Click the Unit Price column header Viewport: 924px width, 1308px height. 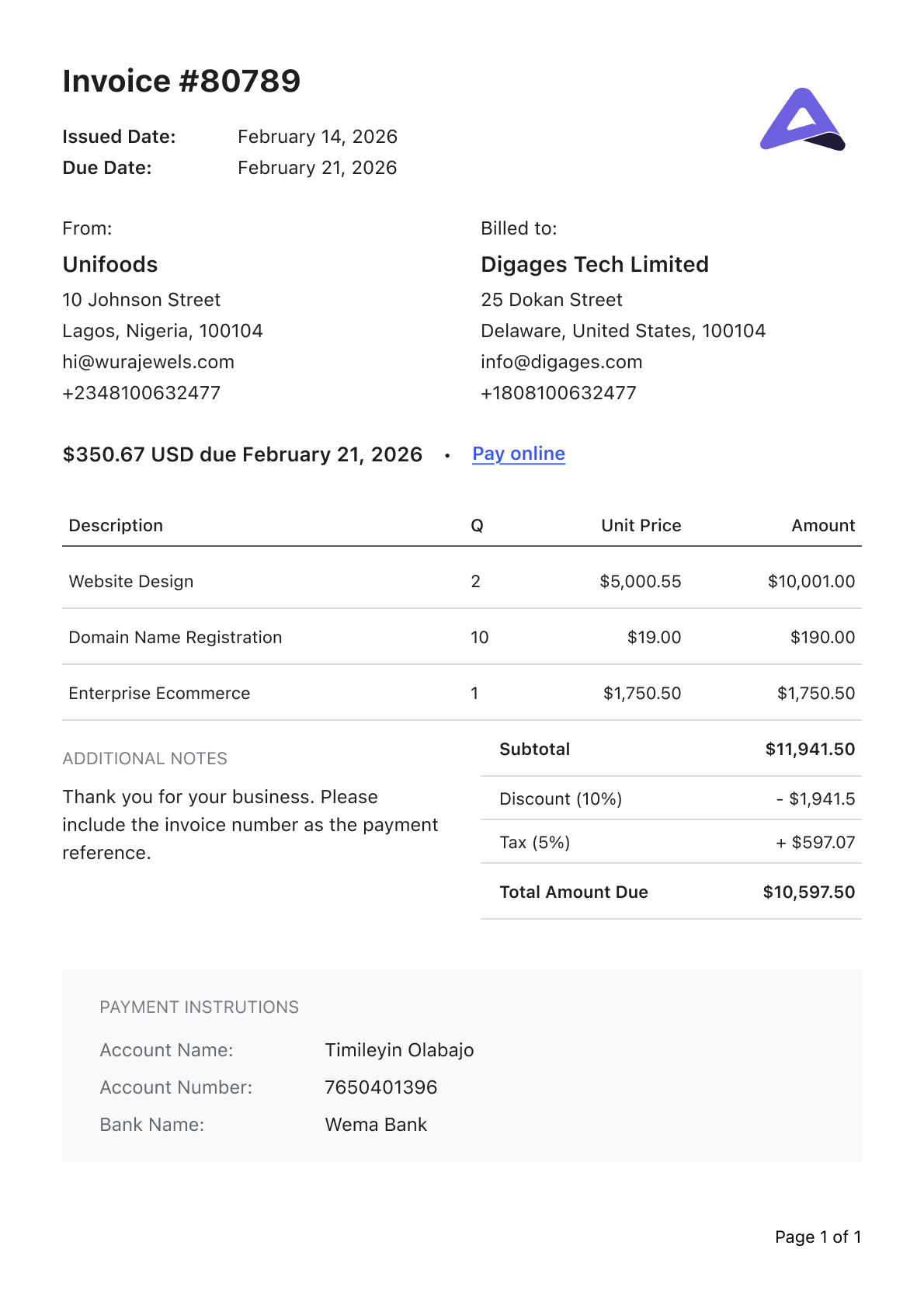pyautogui.click(x=641, y=526)
